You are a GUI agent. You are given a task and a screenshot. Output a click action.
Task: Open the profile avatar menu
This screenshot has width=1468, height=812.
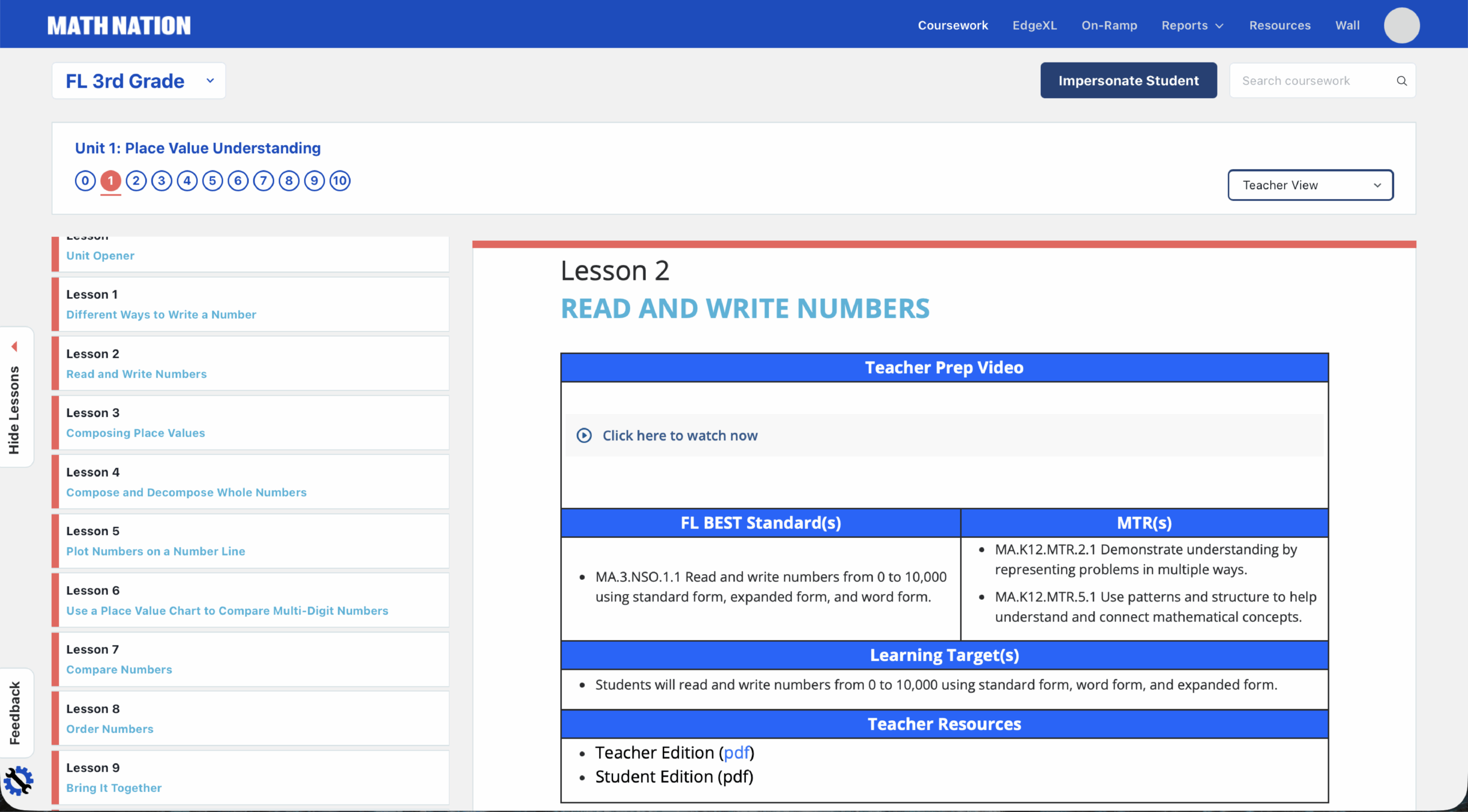coord(1401,24)
